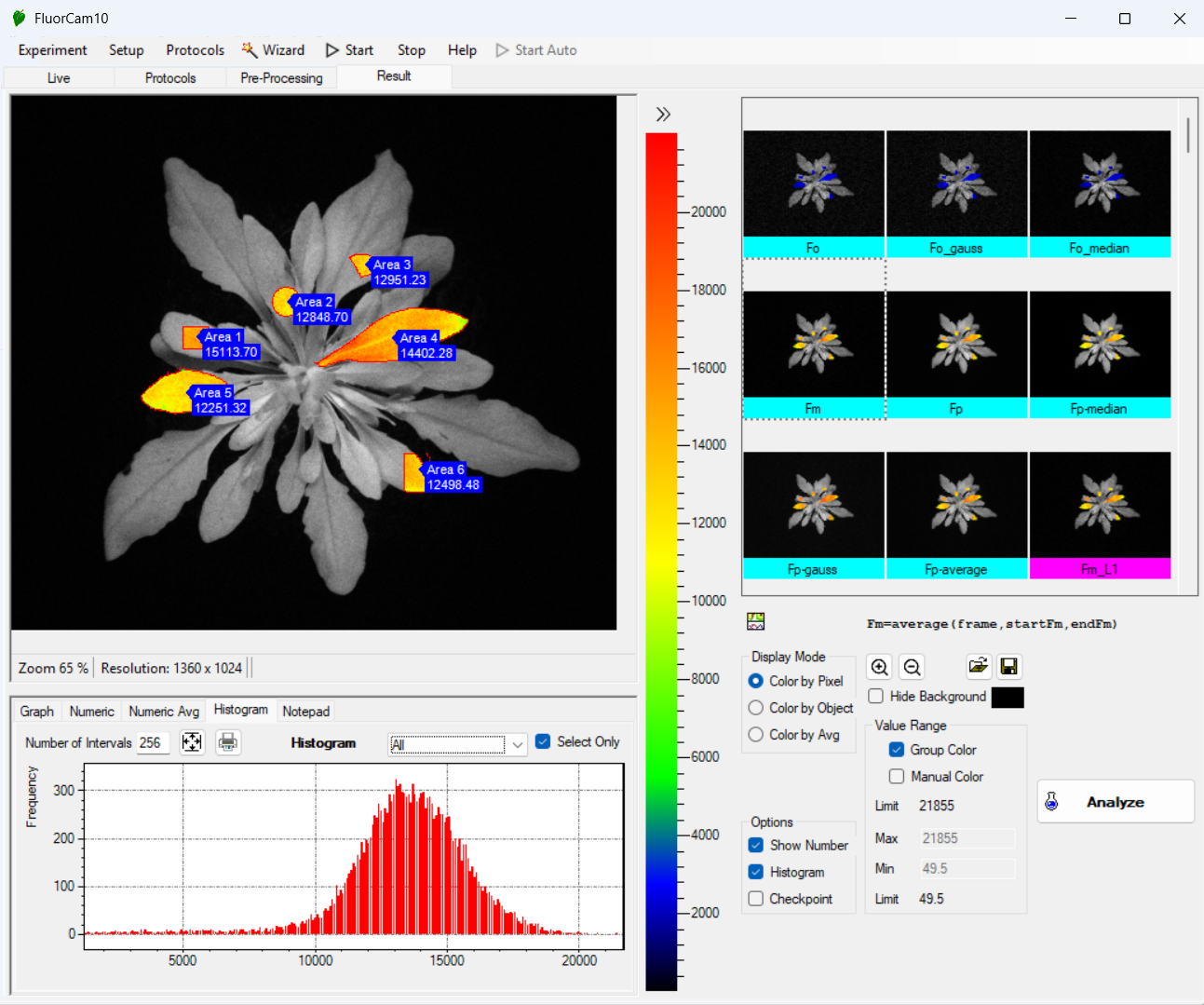Open the Experiment menu
This screenshot has width=1204, height=1005.
[52, 50]
